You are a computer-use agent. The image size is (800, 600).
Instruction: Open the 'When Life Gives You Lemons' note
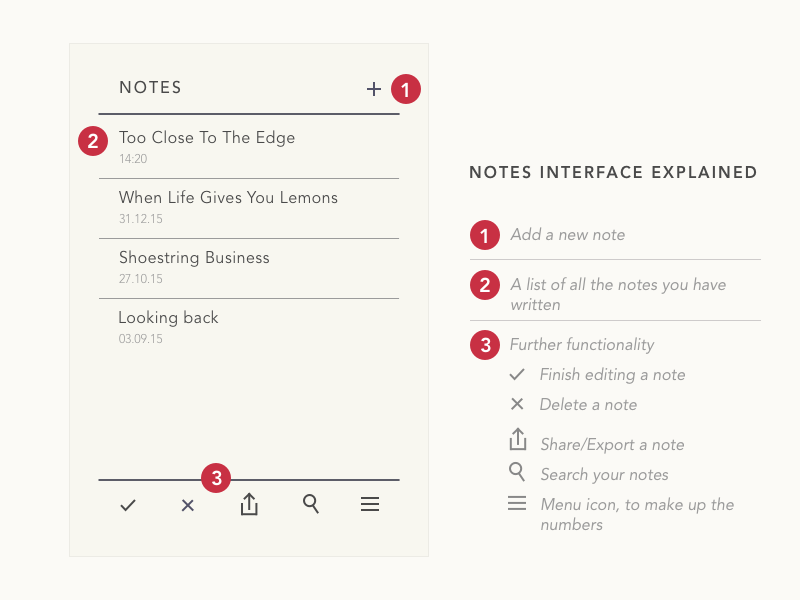pos(228,198)
